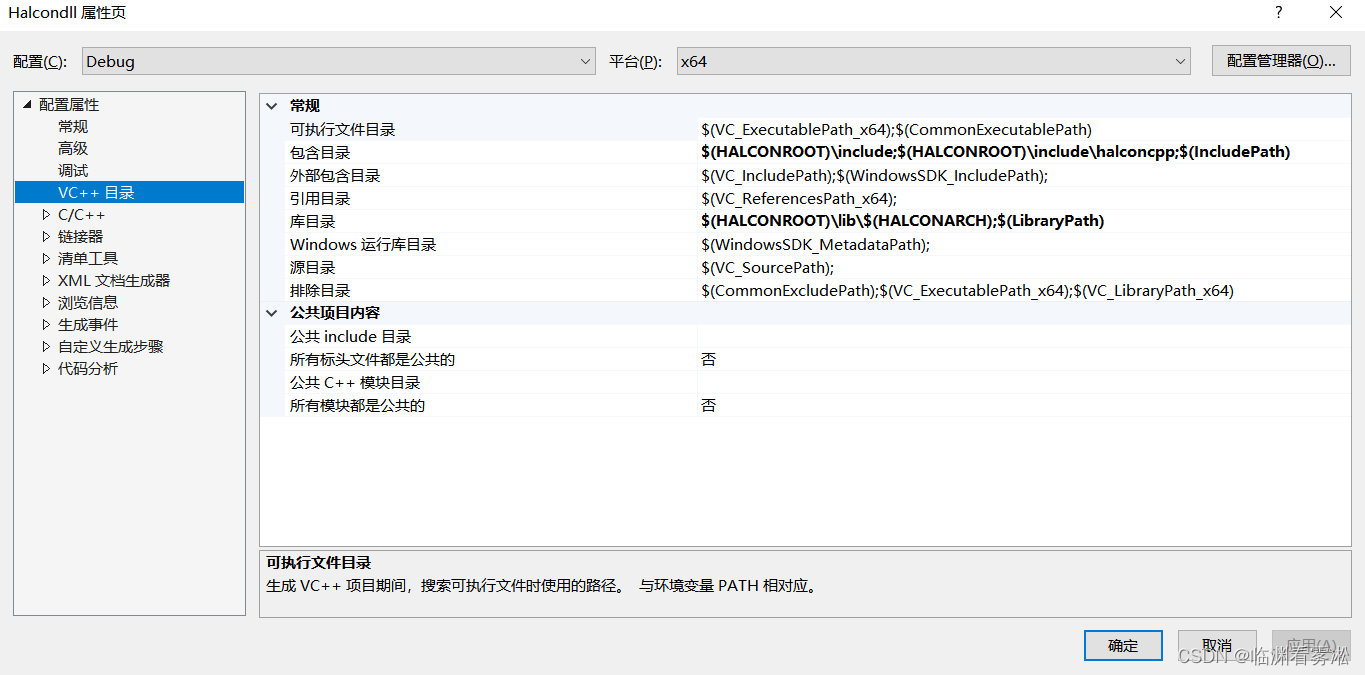Select the 高级 (Advanced) tree item
The height and width of the screenshot is (675, 1365).
pyautogui.click(x=72, y=148)
